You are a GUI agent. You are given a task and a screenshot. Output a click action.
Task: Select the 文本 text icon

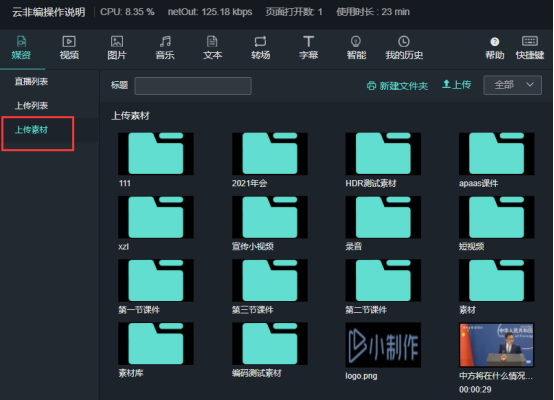coord(212,41)
